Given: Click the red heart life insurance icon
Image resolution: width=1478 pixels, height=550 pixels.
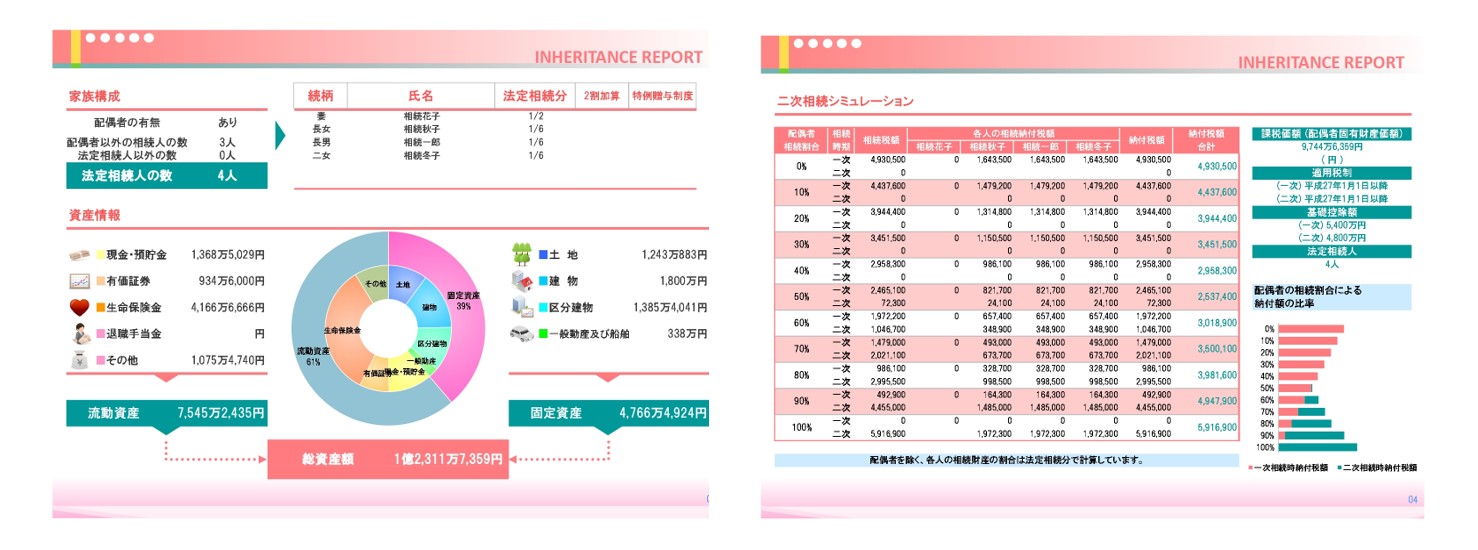Looking at the screenshot, I should (x=80, y=307).
